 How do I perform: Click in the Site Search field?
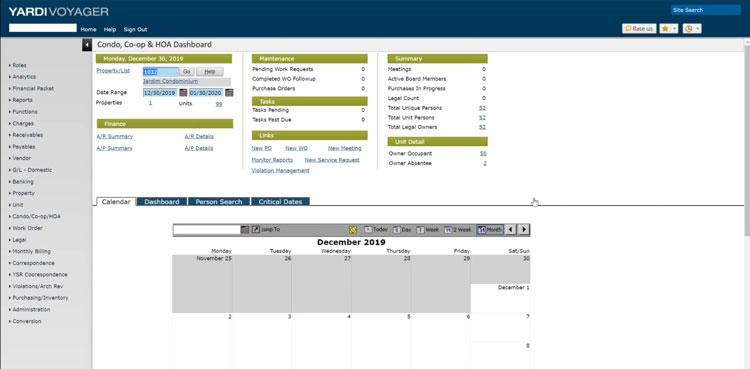coord(706,10)
